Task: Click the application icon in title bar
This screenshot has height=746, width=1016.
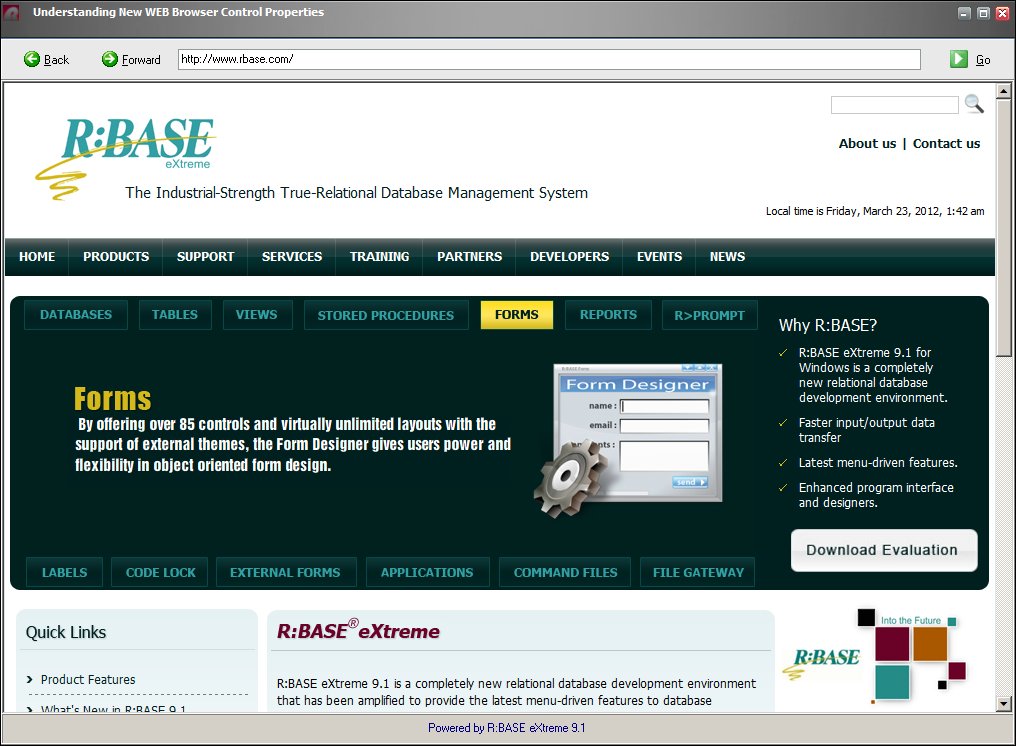Action: (13, 13)
